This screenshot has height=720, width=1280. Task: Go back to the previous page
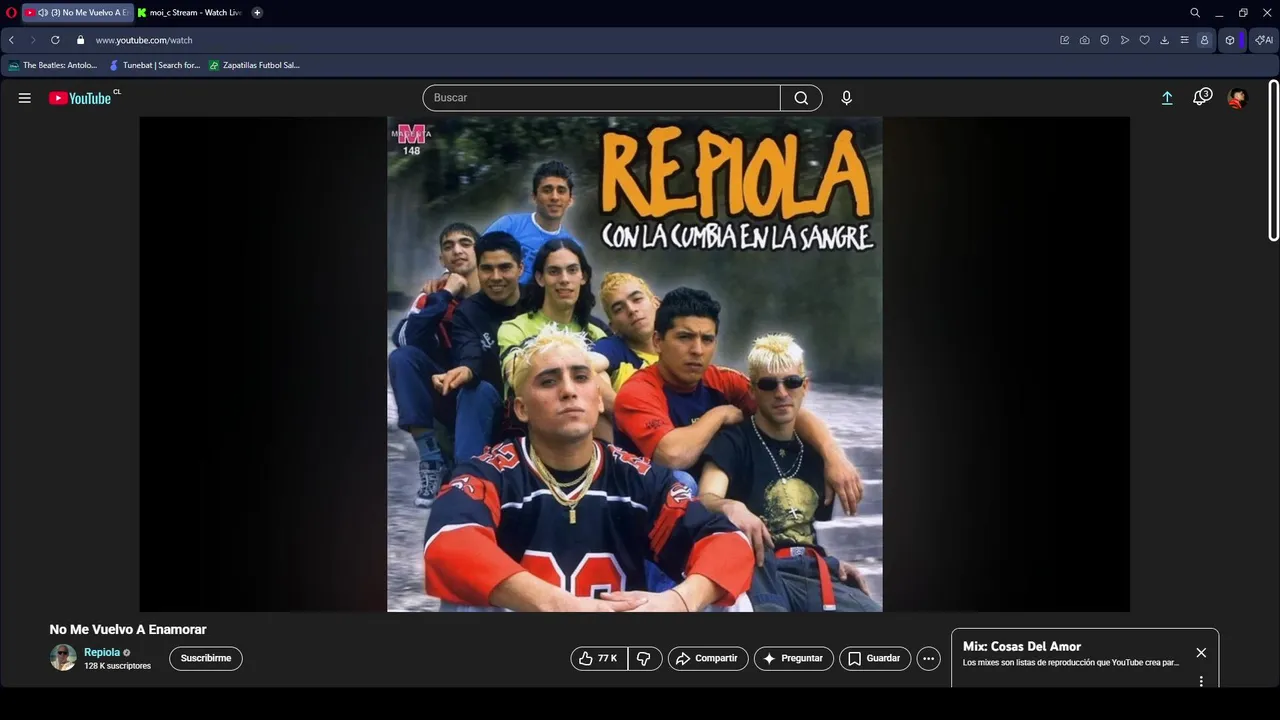(11, 40)
